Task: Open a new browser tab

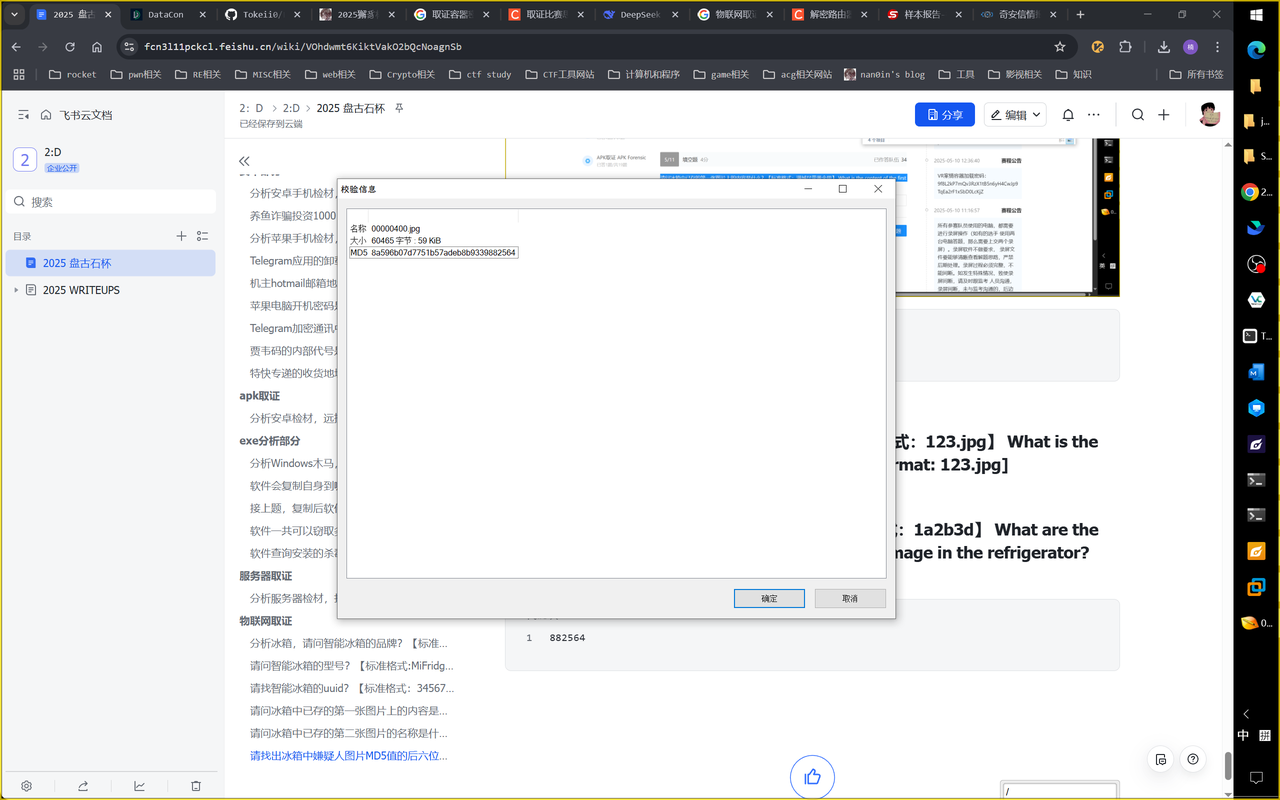Action: click(x=1080, y=15)
